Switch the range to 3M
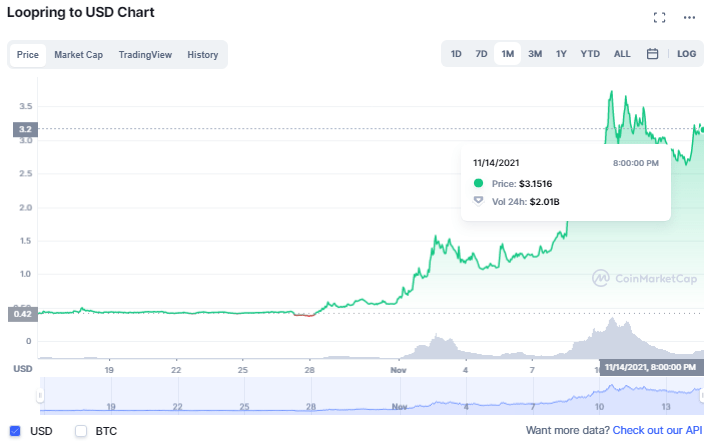The height and width of the screenshot is (441, 706). coord(535,54)
